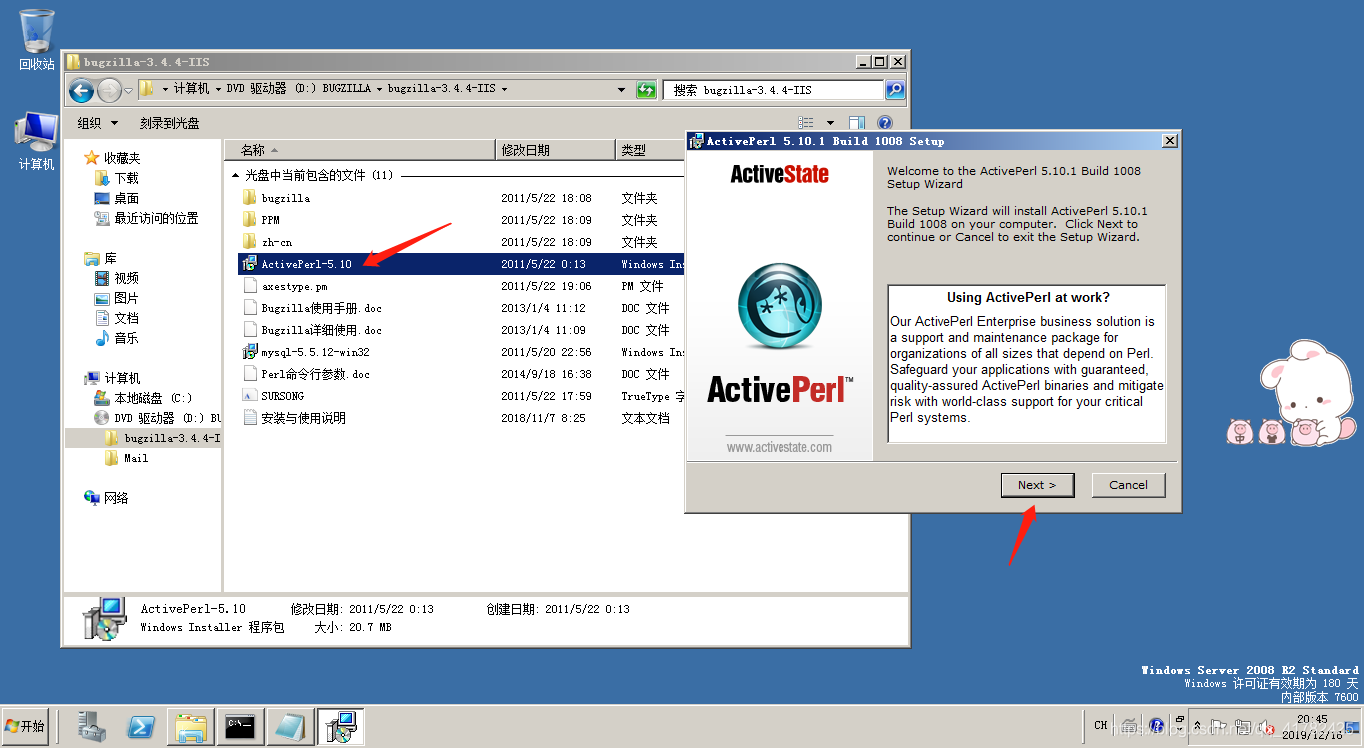Click the 搜索 bugzilla-3.4.4-IIS search box
The width and height of the screenshot is (1364, 748).
click(x=774, y=90)
